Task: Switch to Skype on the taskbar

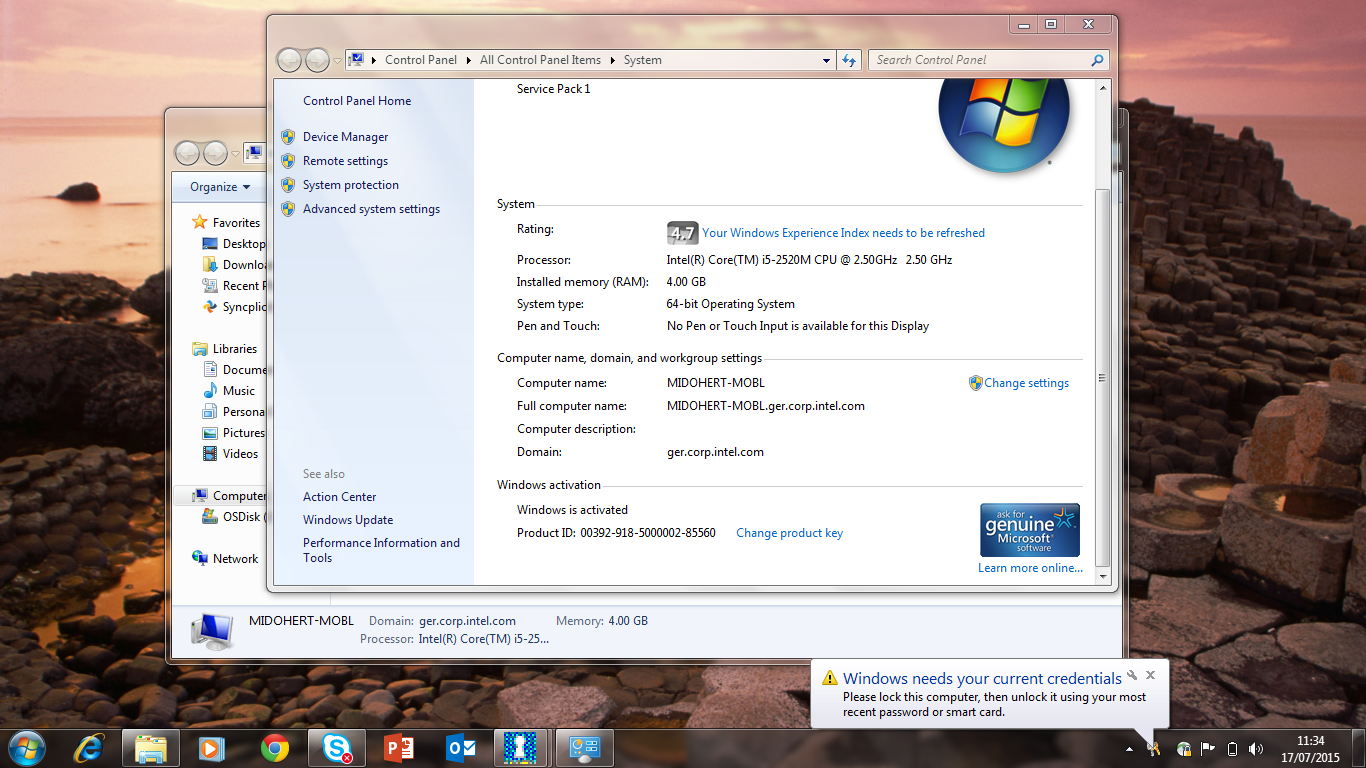Action: [x=337, y=748]
